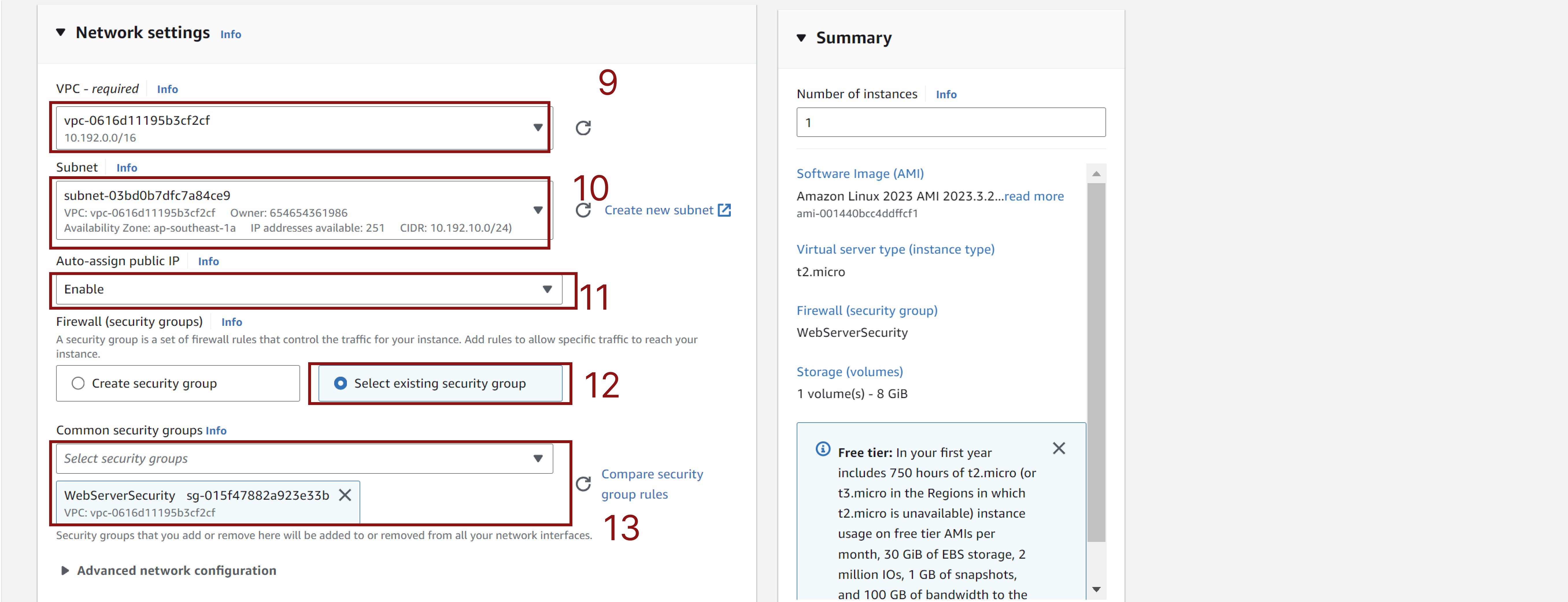
Task: Click Storage (volumes) summary link
Action: pyautogui.click(x=850, y=371)
